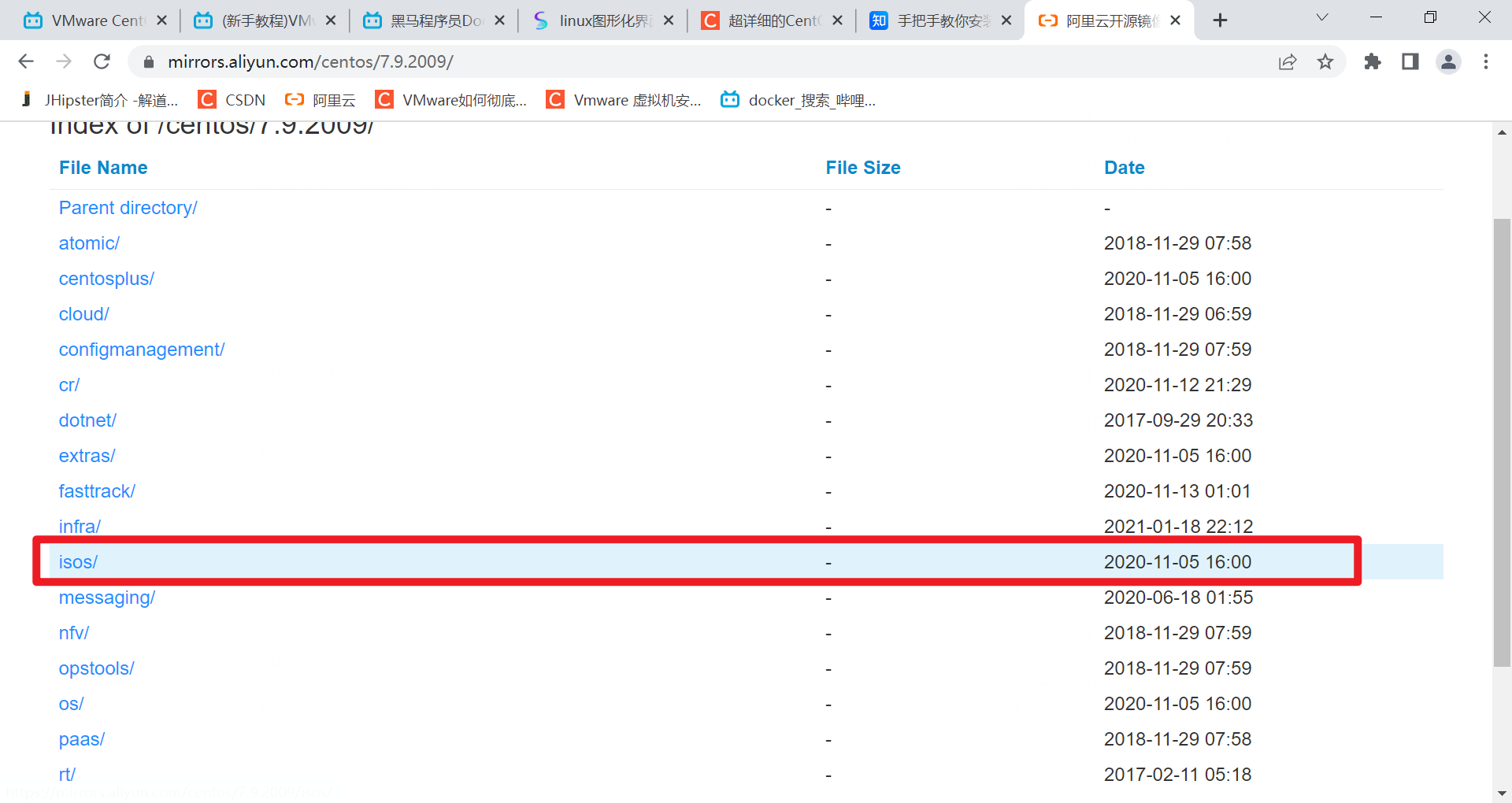The height and width of the screenshot is (803, 1512).
Task: Go back to the previous page
Action: tap(26, 61)
